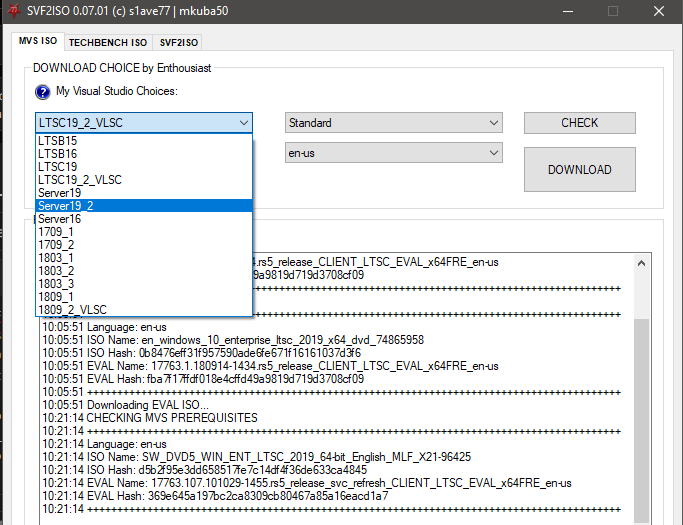Screen dimensions: 683x525
Task: Open the Standard edition dropdown
Action: [394, 123]
